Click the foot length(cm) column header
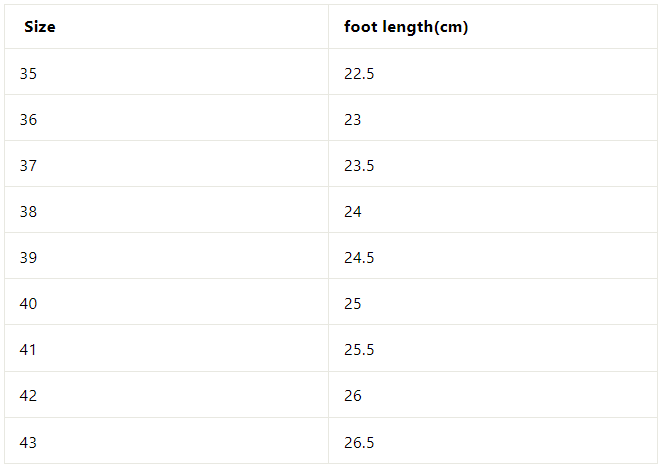This screenshot has height=468, width=664. click(406, 27)
